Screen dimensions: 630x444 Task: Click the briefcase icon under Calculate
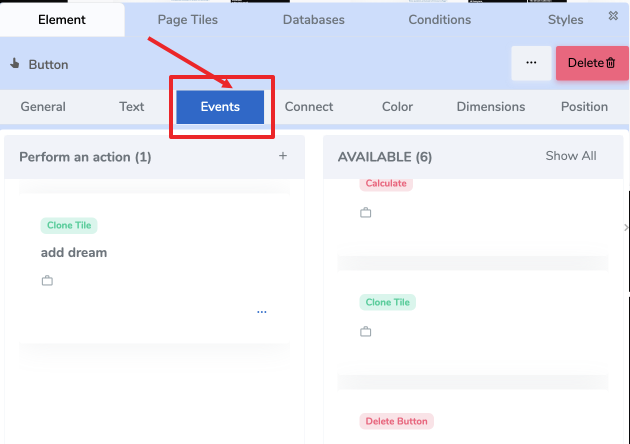(x=366, y=212)
